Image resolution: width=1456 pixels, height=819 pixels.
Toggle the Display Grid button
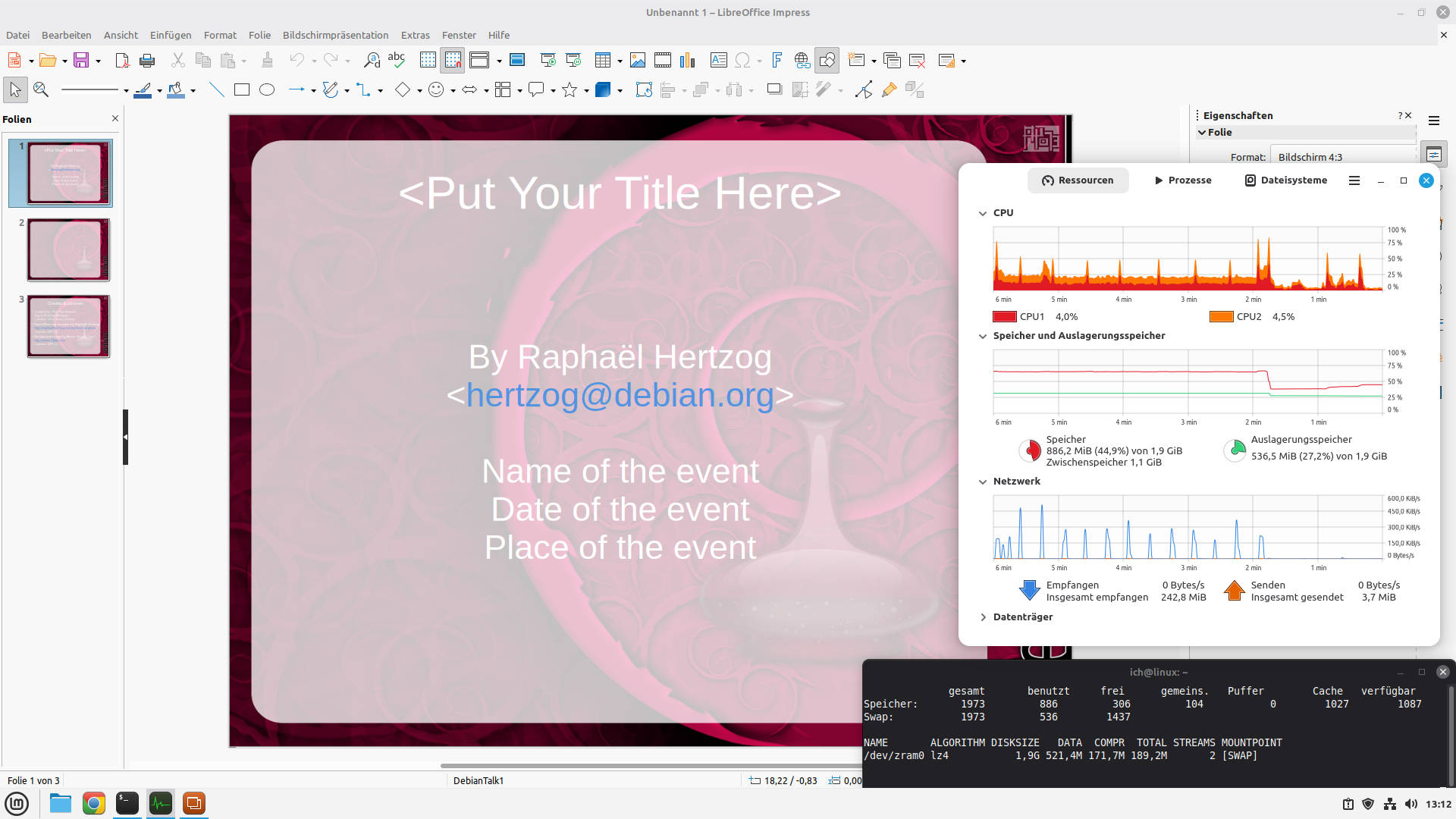point(428,61)
